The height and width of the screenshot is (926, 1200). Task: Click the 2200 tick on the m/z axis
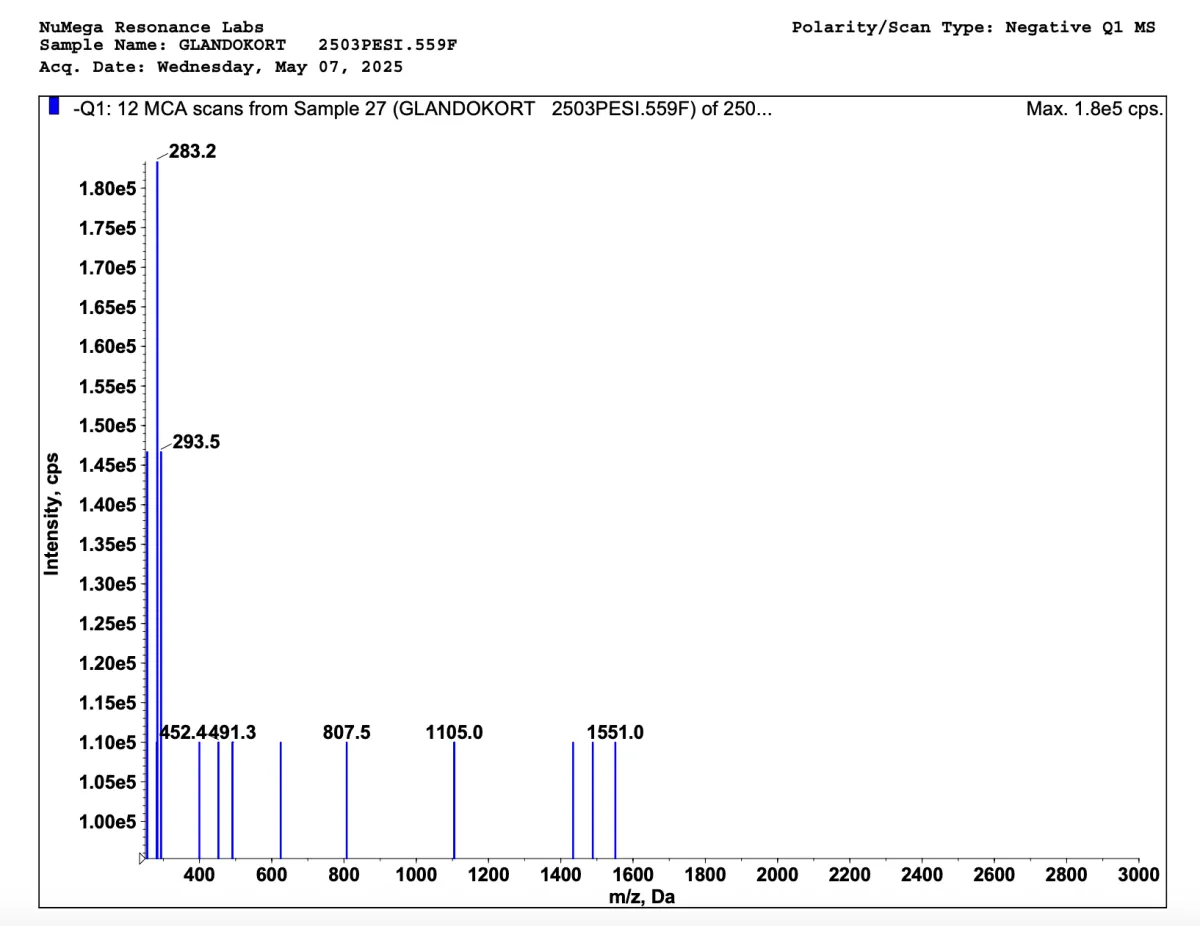(x=849, y=875)
